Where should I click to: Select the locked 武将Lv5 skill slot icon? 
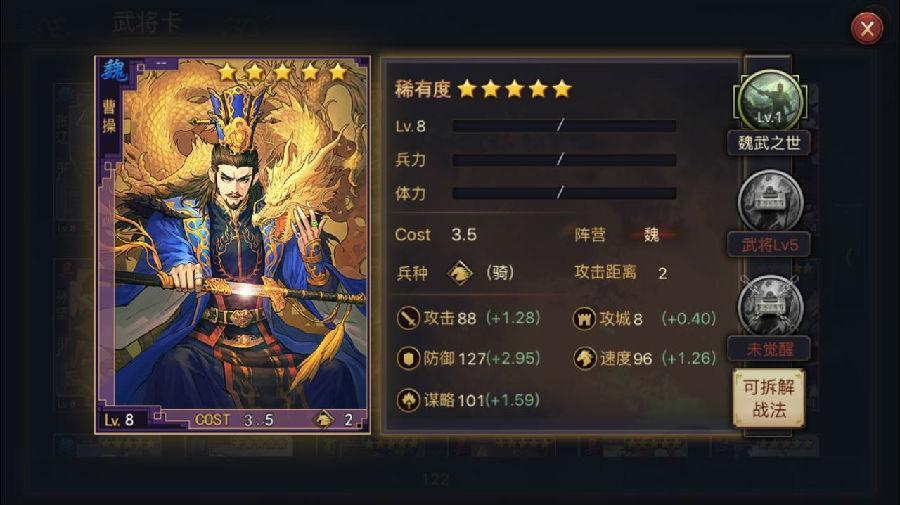point(769,203)
